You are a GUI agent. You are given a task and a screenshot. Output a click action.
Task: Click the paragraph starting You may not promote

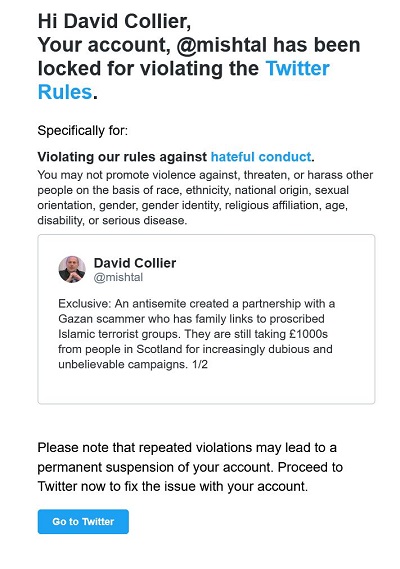[205, 197]
